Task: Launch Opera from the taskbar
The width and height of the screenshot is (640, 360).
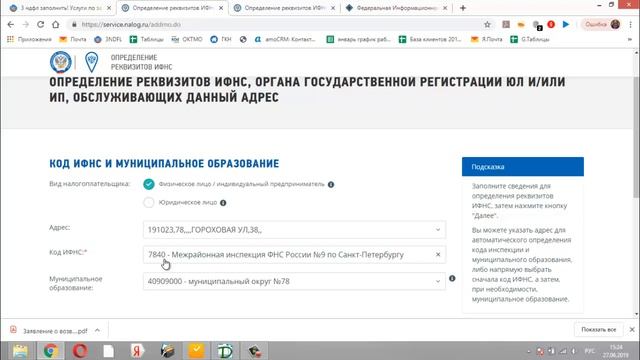Action: (80, 351)
